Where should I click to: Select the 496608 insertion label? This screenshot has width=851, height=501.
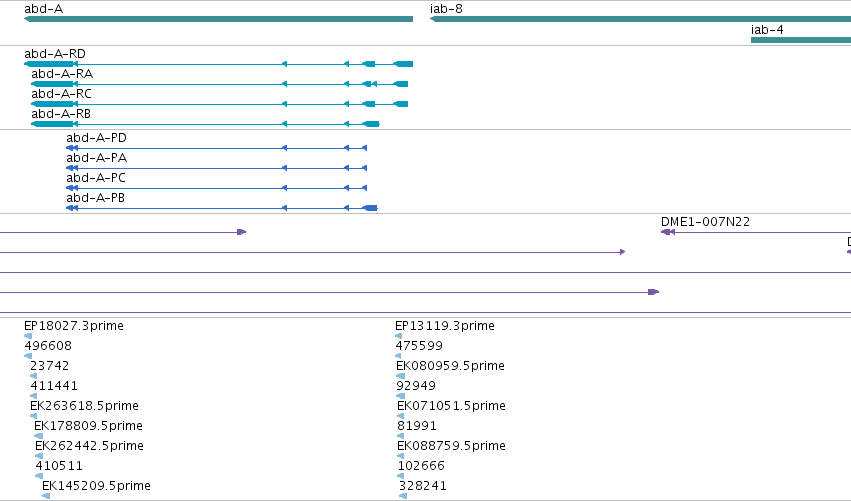tap(48, 346)
